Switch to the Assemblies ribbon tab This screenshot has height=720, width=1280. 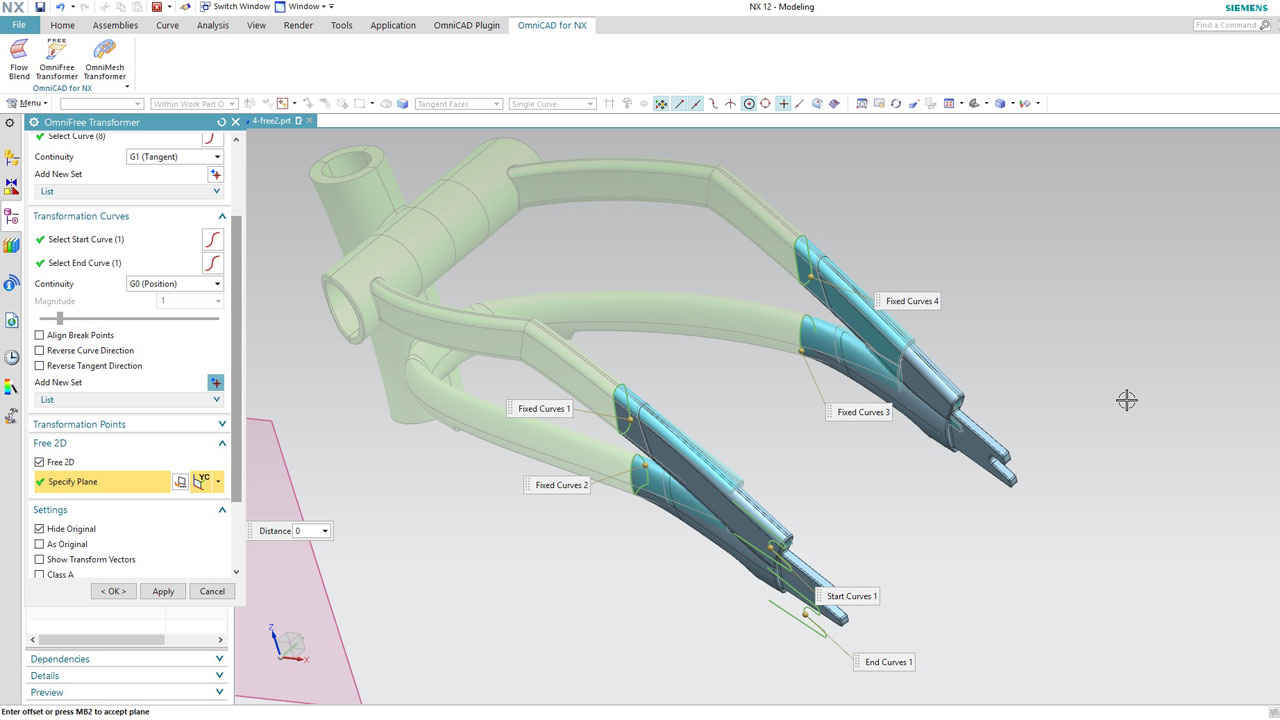point(115,25)
